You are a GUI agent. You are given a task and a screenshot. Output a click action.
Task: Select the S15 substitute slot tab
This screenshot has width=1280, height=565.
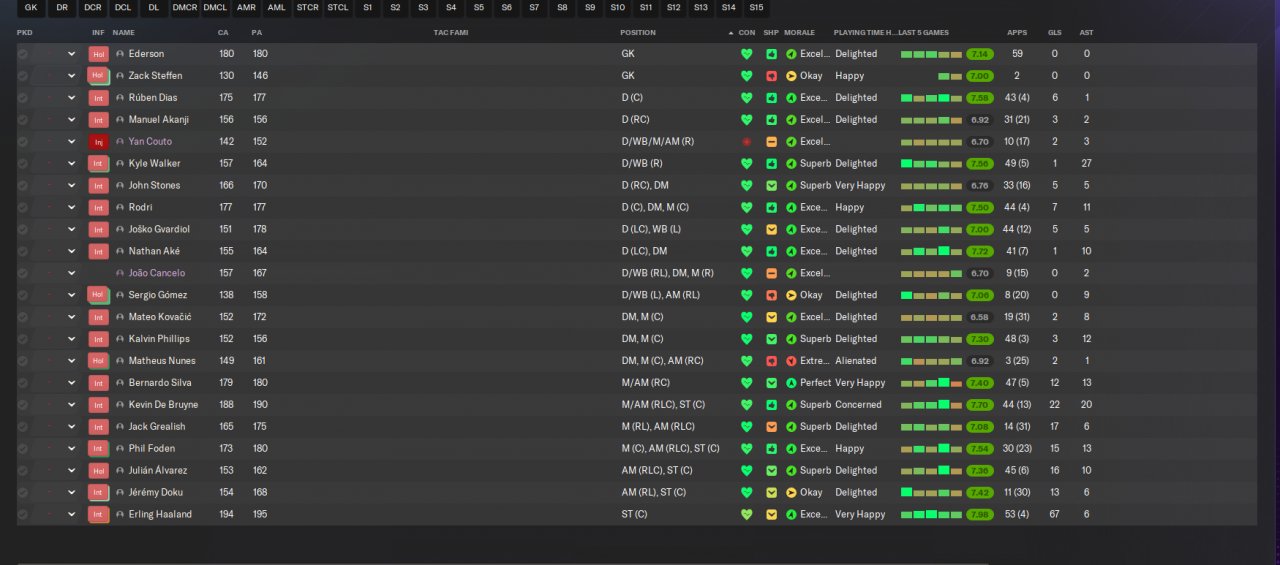coord(756,8)
